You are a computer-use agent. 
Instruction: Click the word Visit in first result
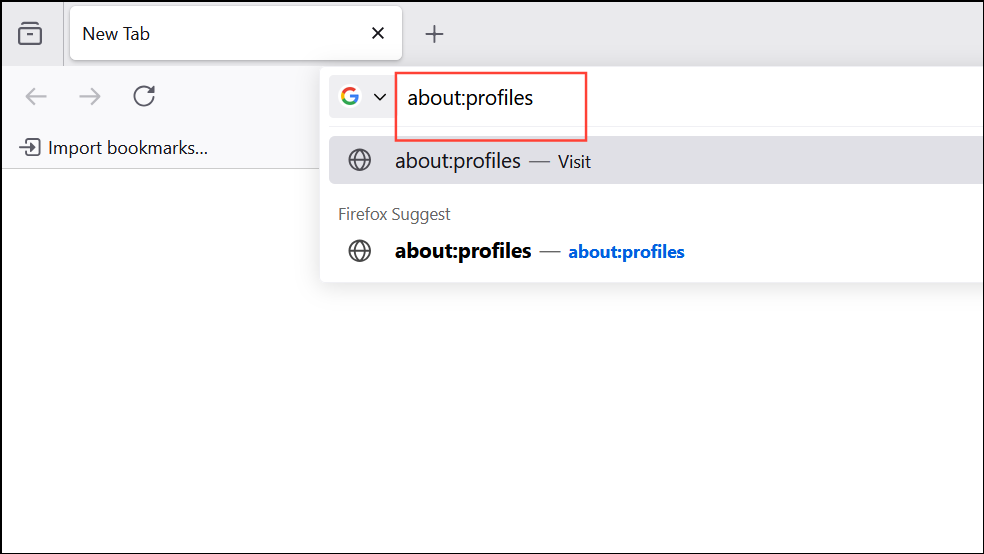click(574, 161)
